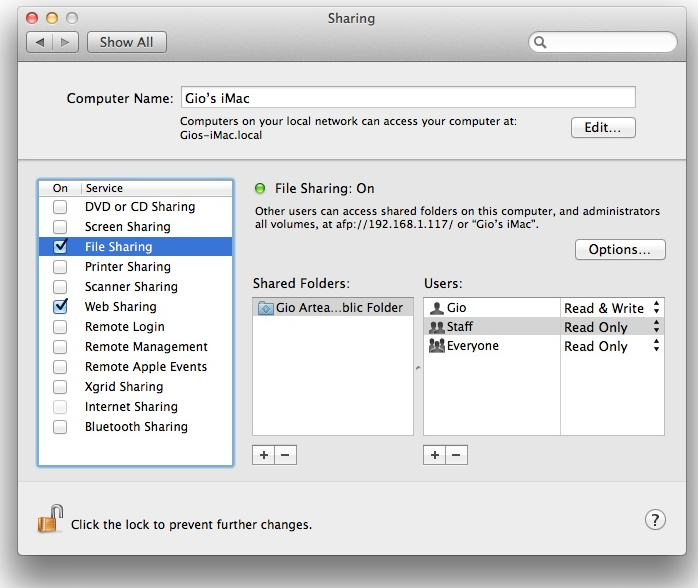The height and width of the screenshot is (588, 698).
Task: Enable Screen Sharing checkbox
Action: (x=60, y=227)
